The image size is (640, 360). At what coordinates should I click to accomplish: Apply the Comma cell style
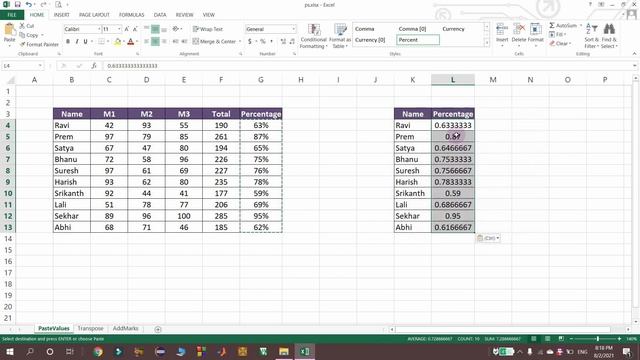(x=364, y=29)
